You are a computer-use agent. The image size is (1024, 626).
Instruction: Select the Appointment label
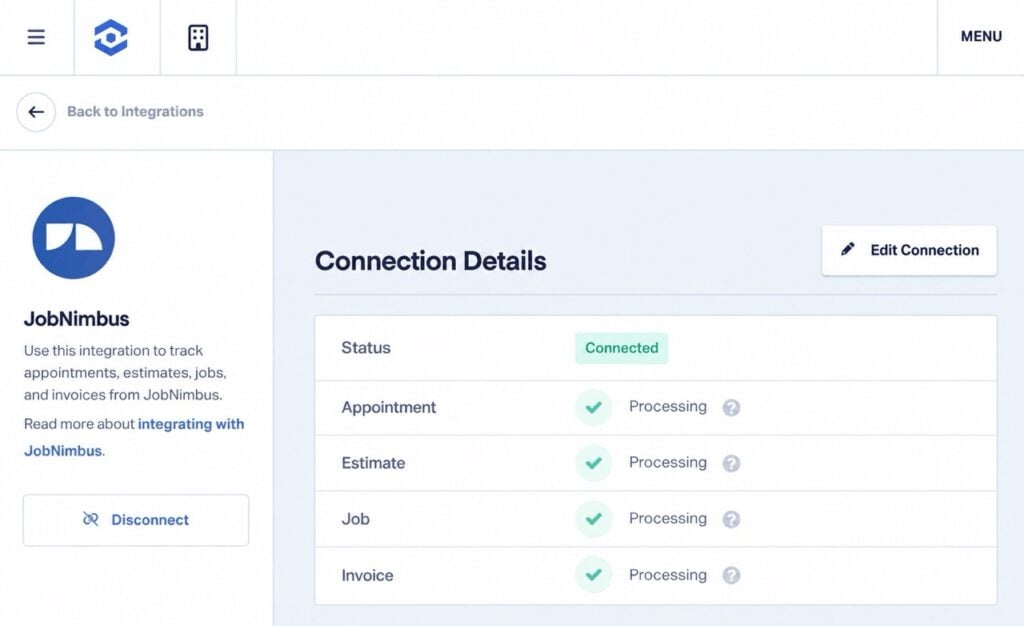(389, 407)
